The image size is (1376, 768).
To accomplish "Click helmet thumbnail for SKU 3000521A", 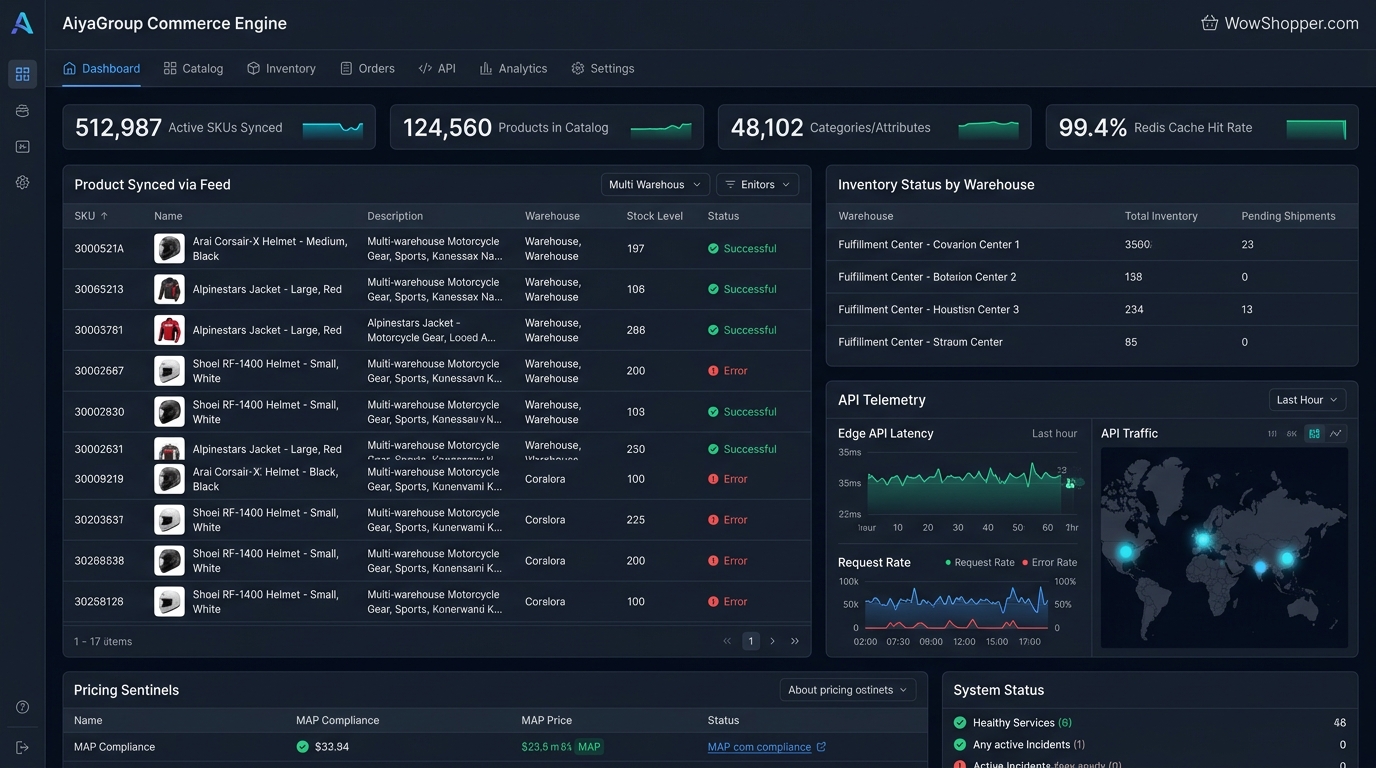I will tap(169, 248).
